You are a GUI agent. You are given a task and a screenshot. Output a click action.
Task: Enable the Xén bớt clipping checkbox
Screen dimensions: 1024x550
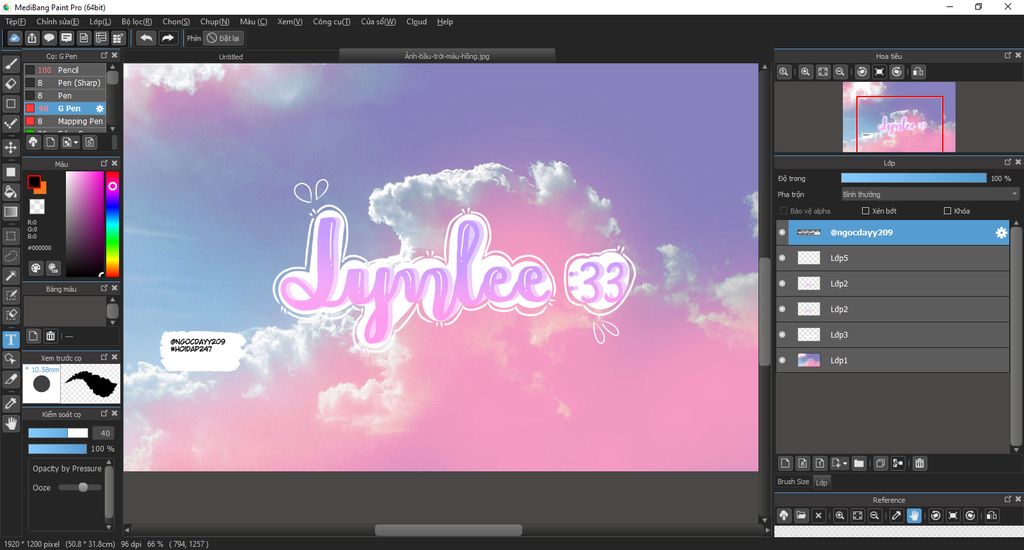coord(865,211)
